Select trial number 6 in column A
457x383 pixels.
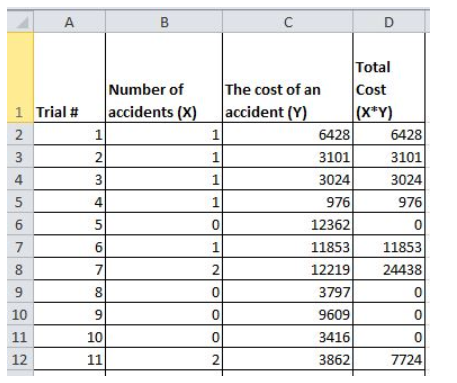(x=69, y=246)
